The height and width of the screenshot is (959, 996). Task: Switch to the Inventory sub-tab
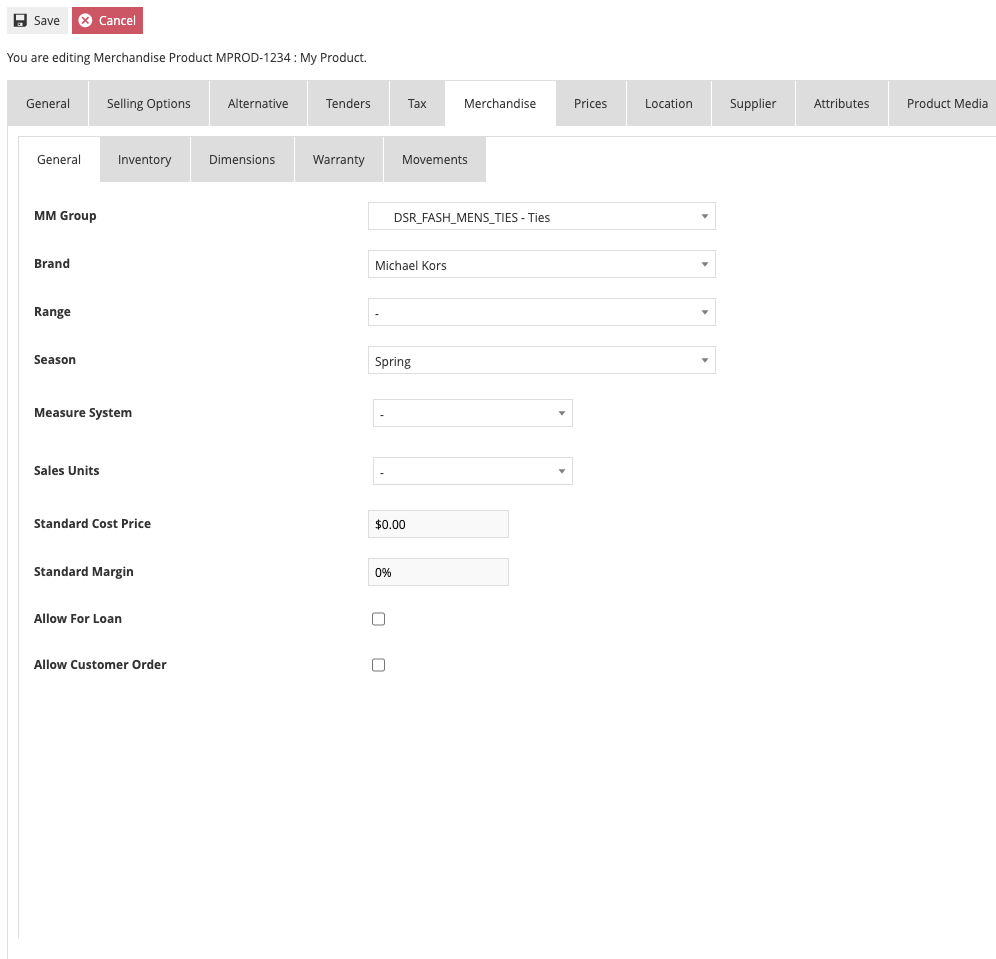(145, 159)
